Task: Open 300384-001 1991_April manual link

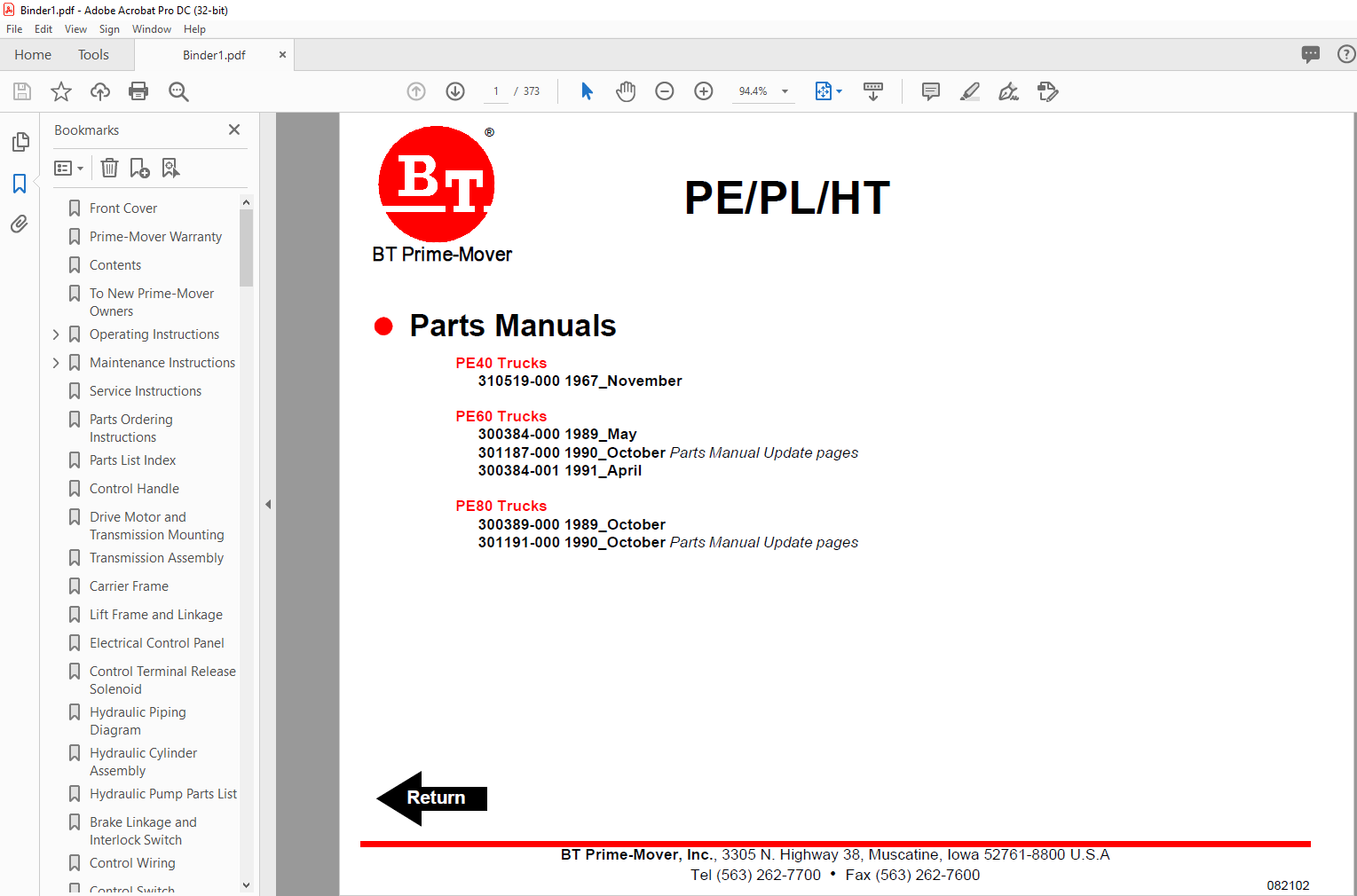Action: pos(560,470)
